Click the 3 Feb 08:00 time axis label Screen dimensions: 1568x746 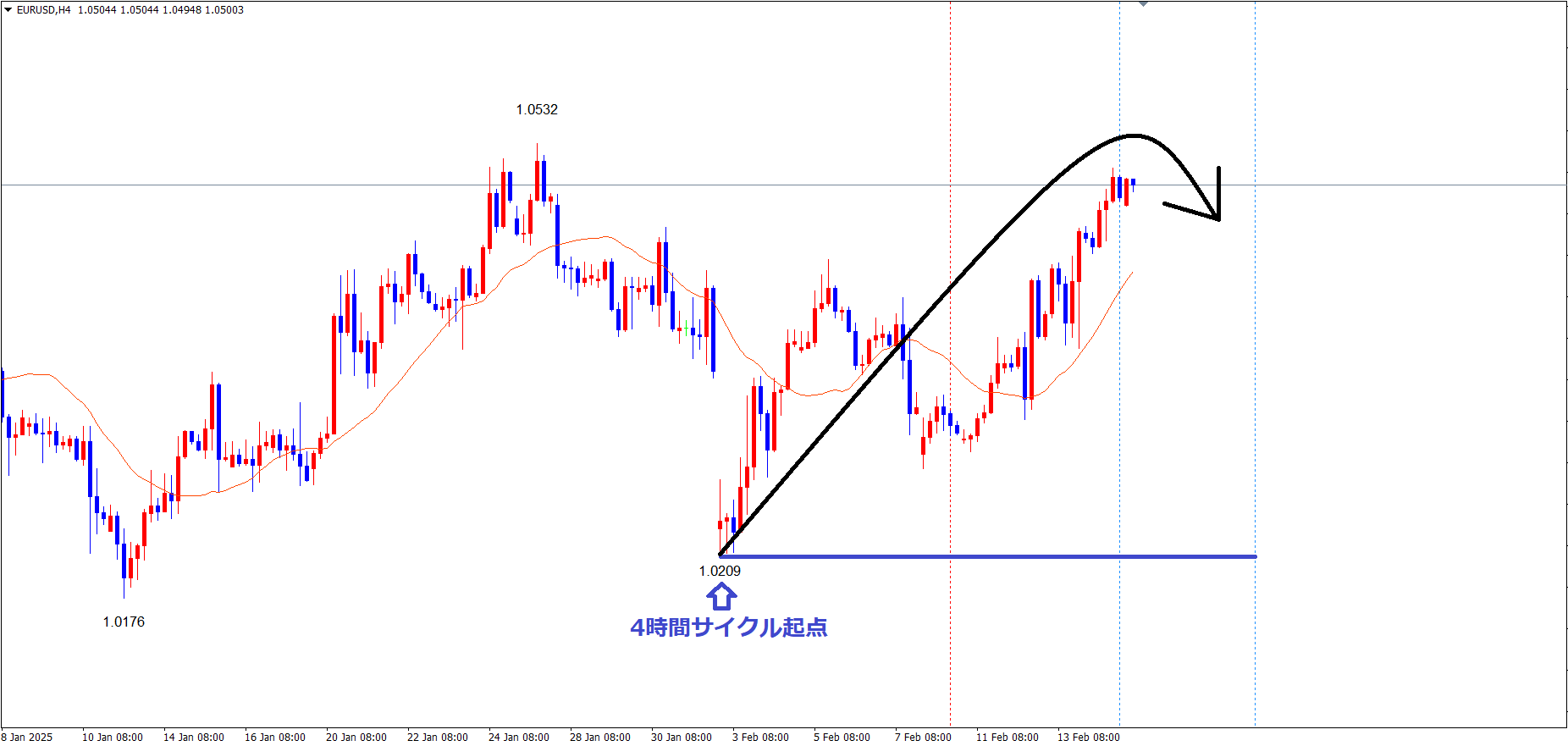click(x=760, y=737)
